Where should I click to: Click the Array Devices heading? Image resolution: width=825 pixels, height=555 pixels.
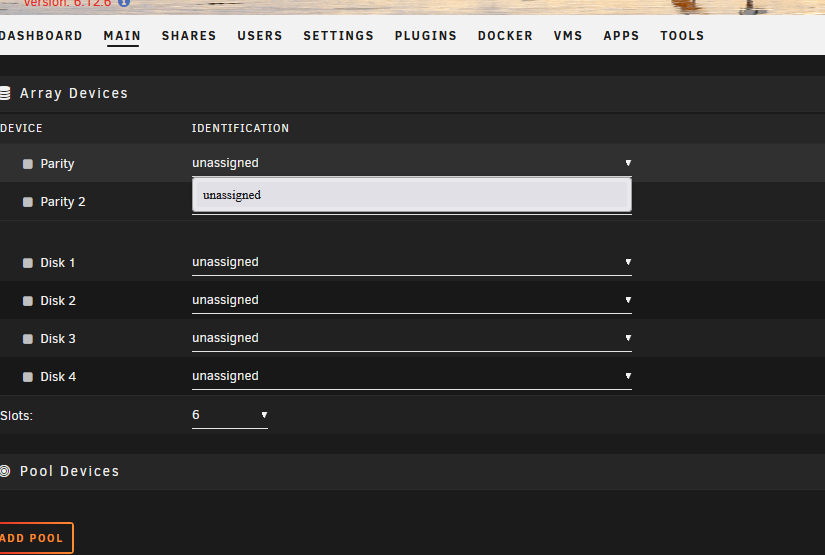pos(74,93)
